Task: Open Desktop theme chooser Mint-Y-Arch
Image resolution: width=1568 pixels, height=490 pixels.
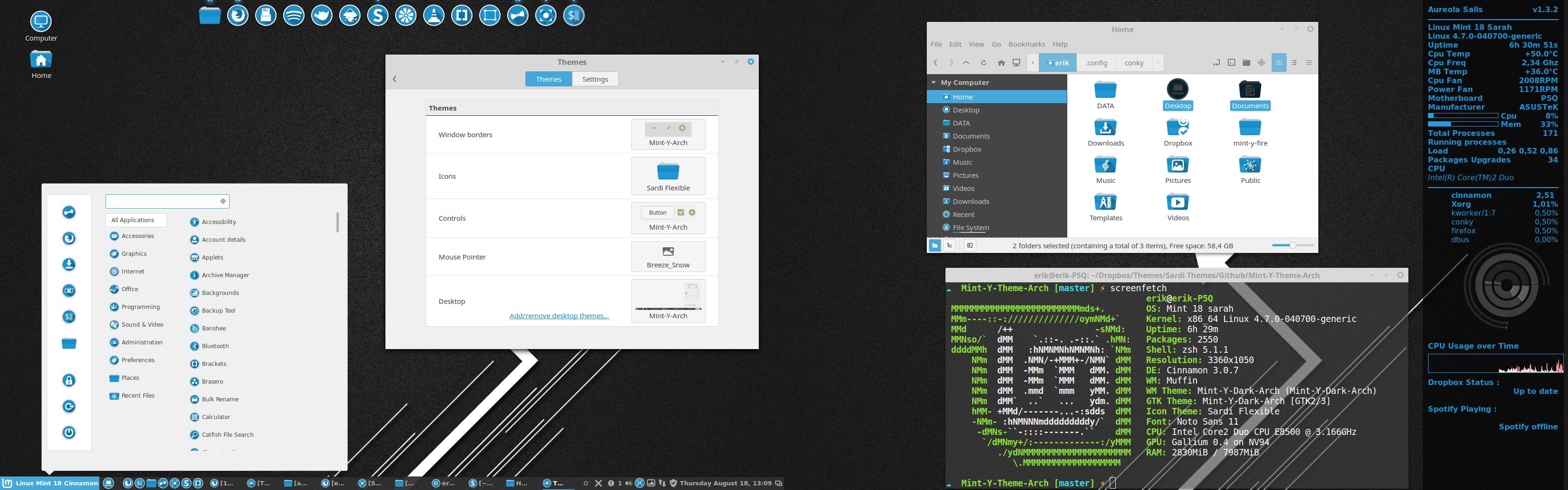Action: tap(668, 301)
